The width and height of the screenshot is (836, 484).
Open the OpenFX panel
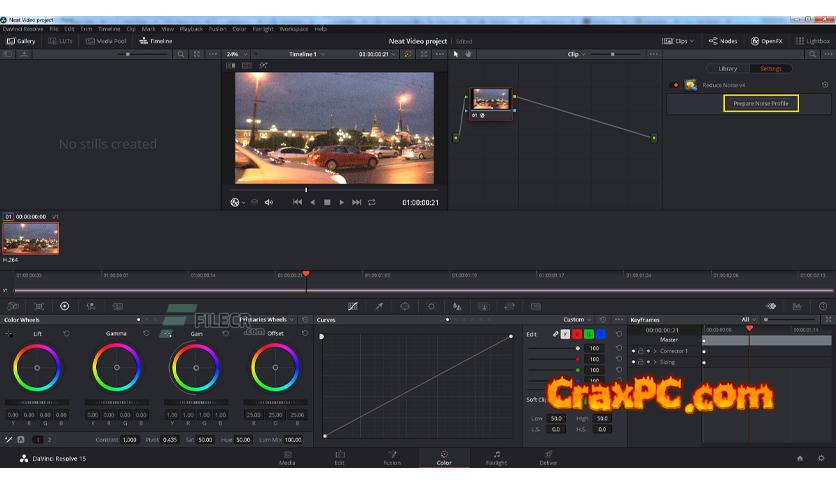point(767,41)
